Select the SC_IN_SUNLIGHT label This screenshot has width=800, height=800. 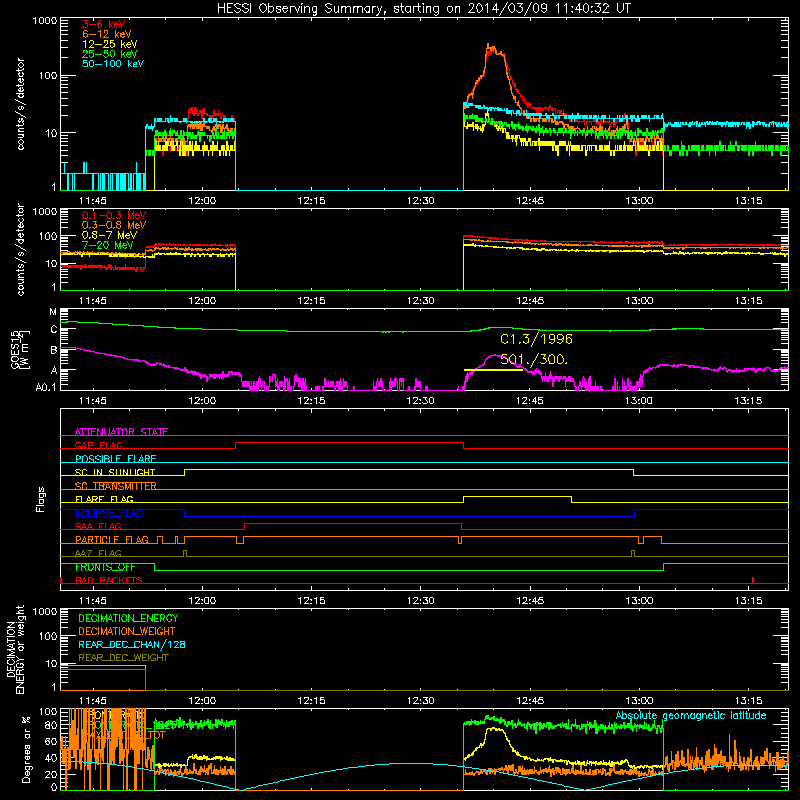coord(115,472)
